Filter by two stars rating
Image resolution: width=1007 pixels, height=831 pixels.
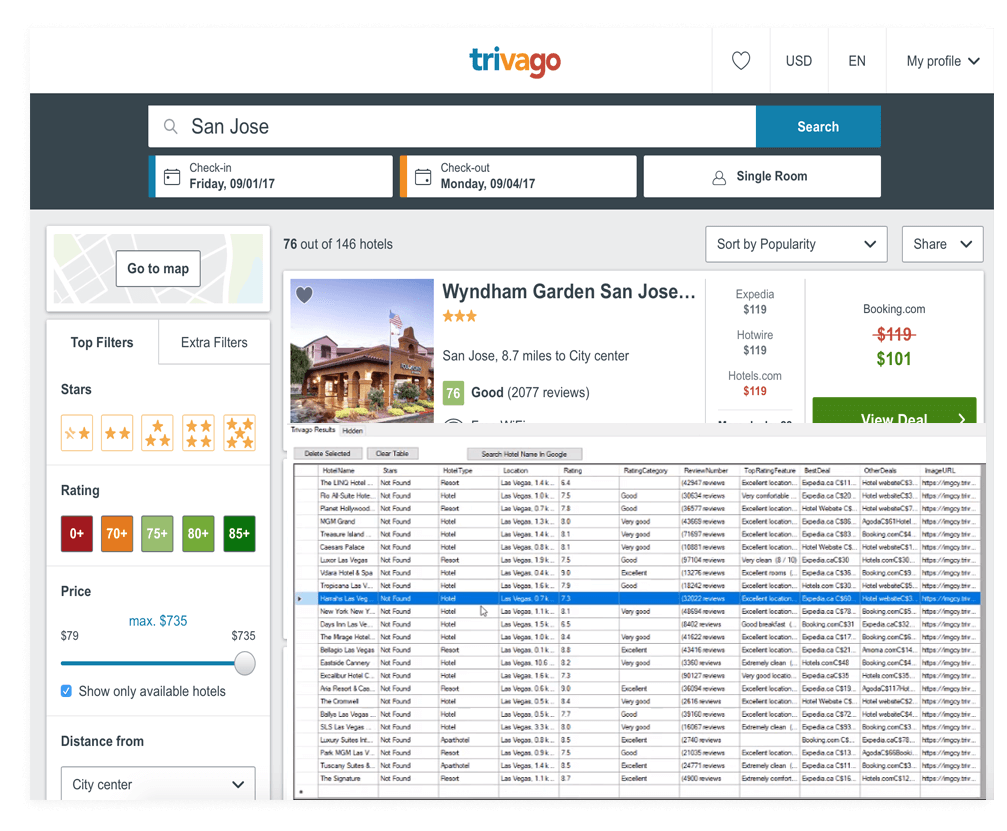tap(118, 433)
